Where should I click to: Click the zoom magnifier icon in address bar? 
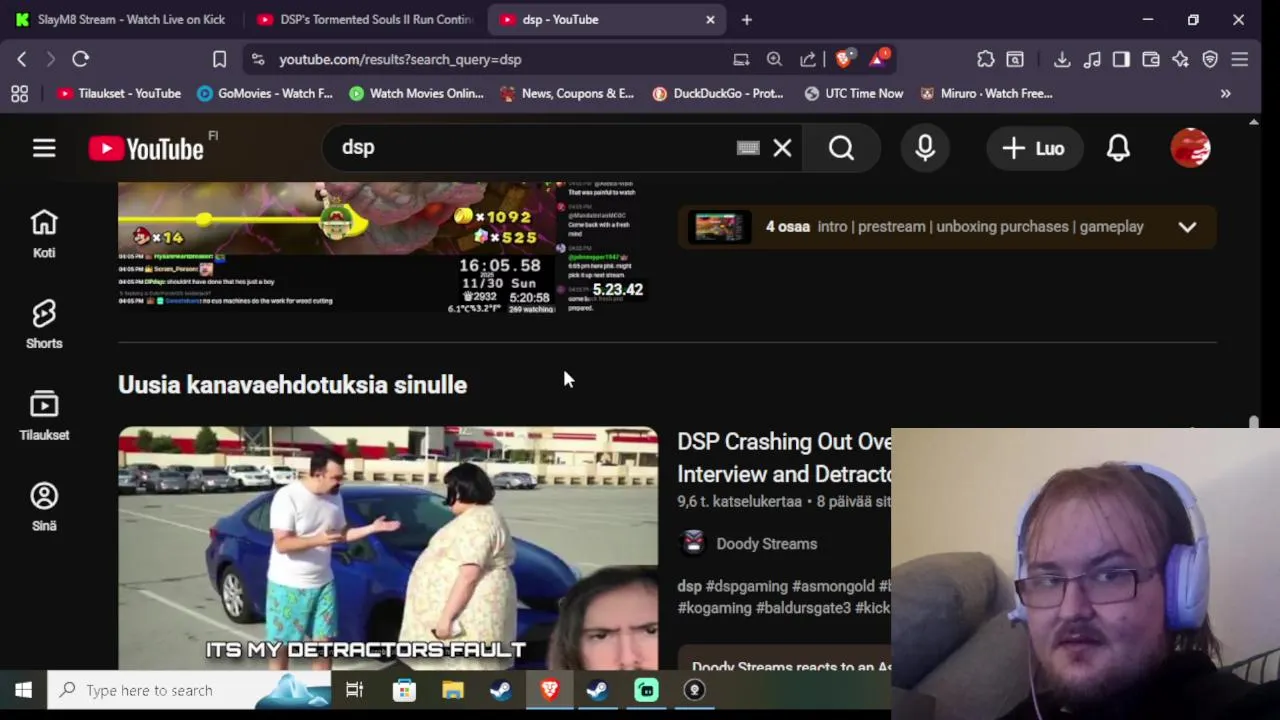click(774, 59)
